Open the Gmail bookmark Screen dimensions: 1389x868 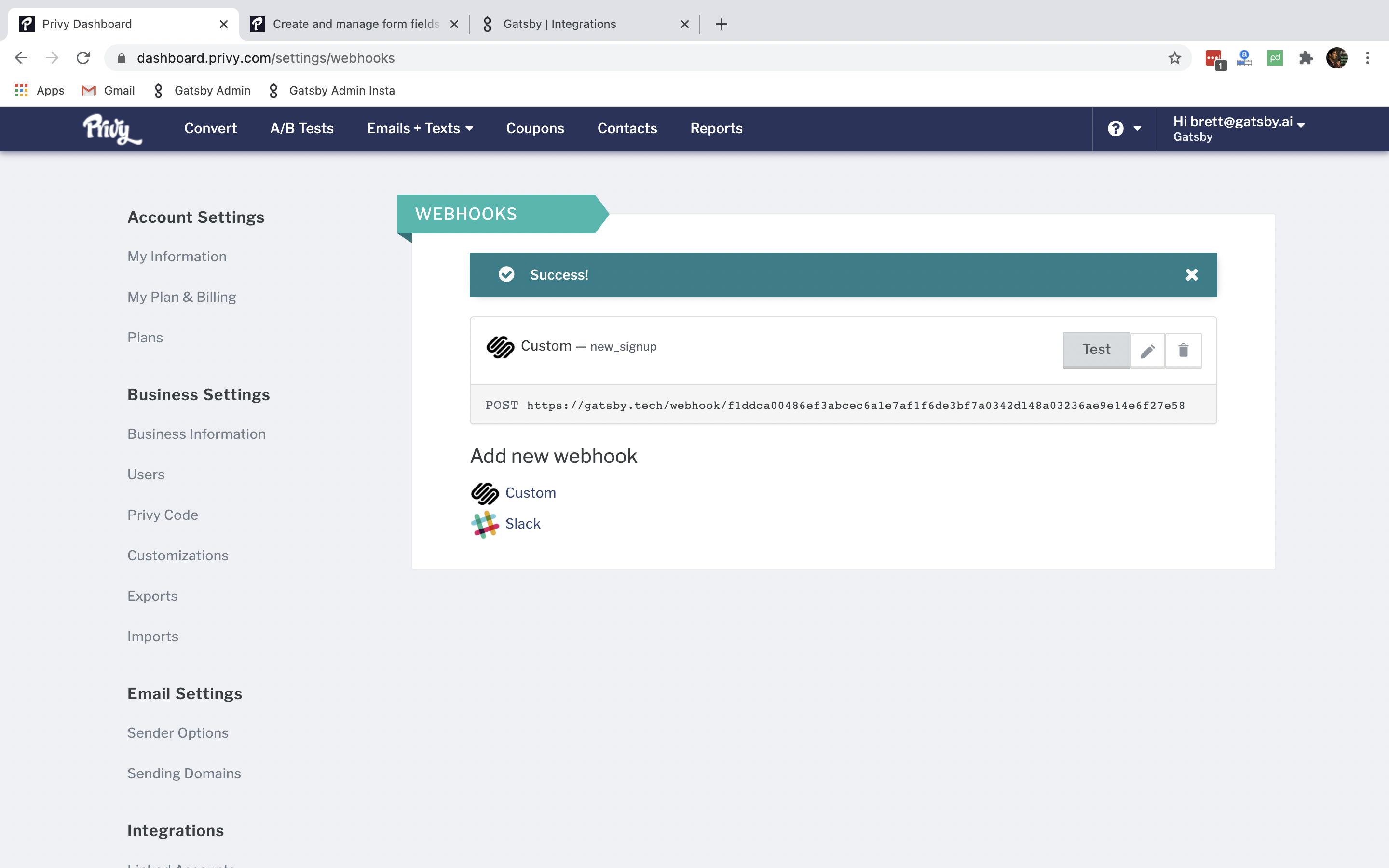tap(108, 90)
